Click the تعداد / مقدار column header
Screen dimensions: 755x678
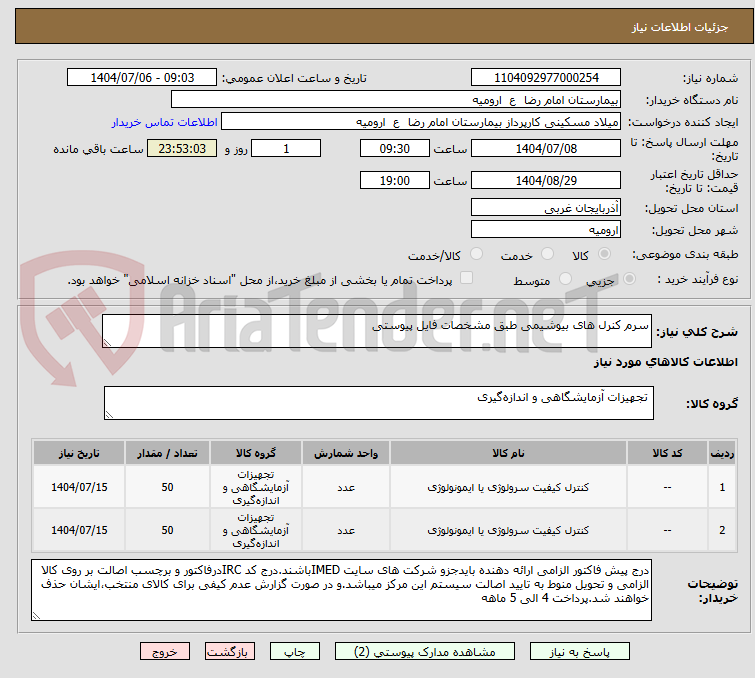tap(167, 453)
